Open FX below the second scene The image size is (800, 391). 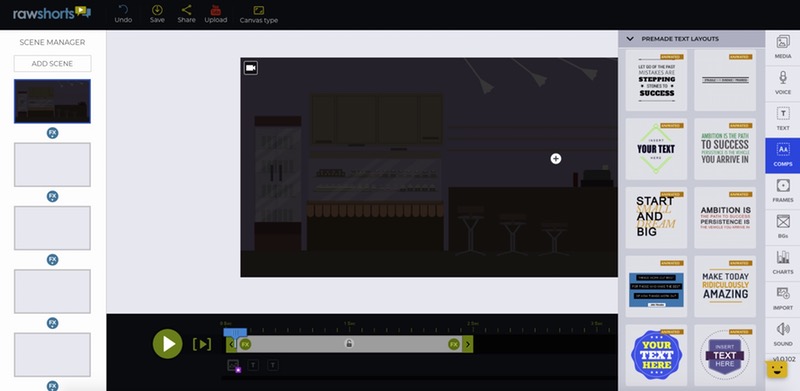click(x=53, y=197)
